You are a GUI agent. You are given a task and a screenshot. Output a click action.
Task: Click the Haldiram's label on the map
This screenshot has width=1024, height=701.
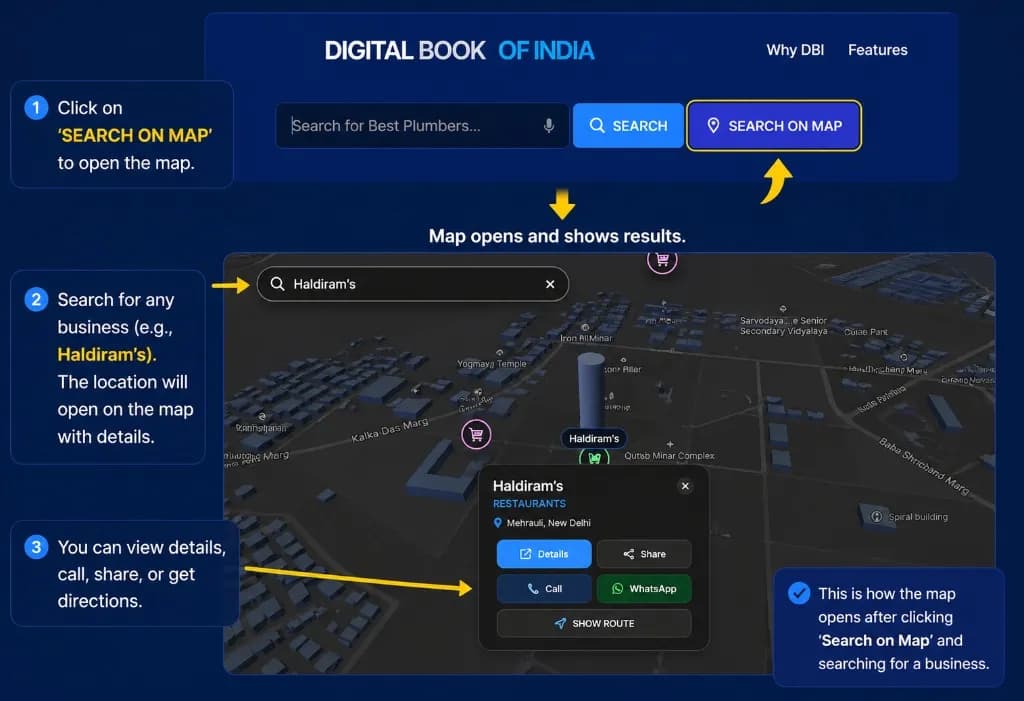(594, 438)
